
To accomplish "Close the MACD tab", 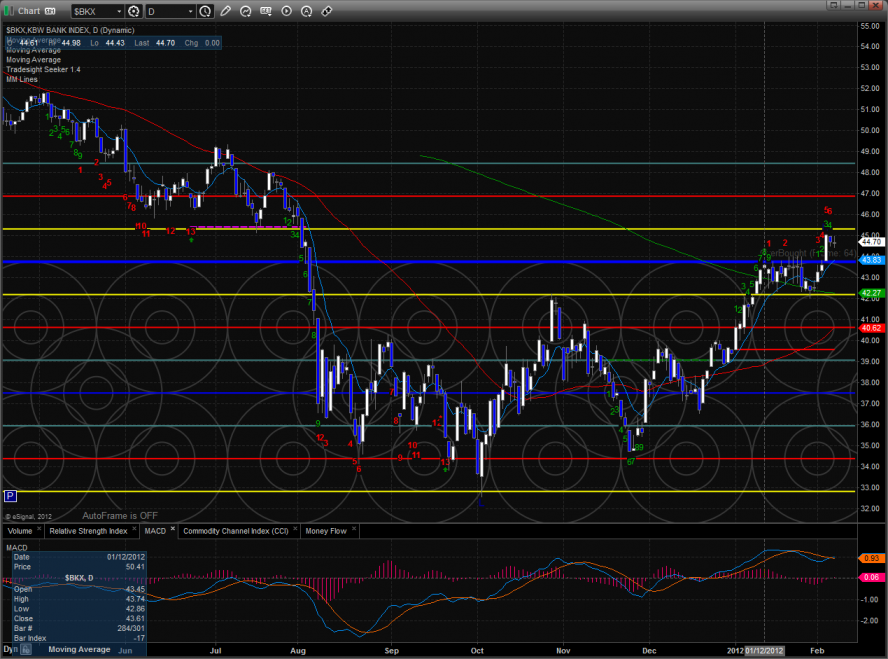I will [x=173, y=529].
